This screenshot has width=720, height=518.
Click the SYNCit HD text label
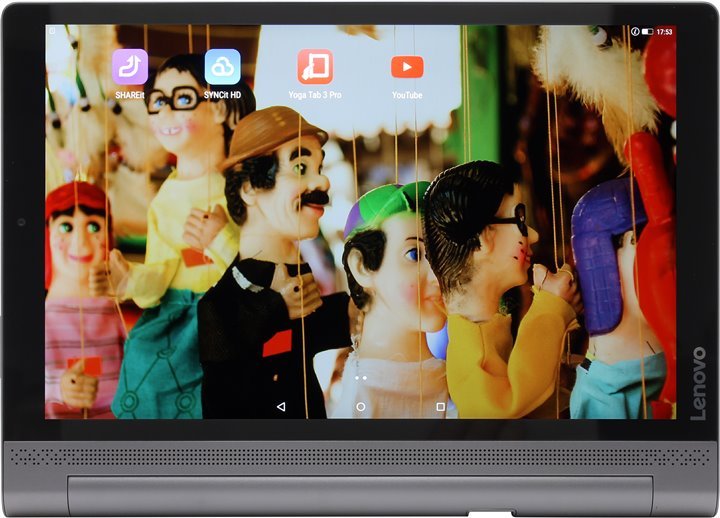(222, 95)
